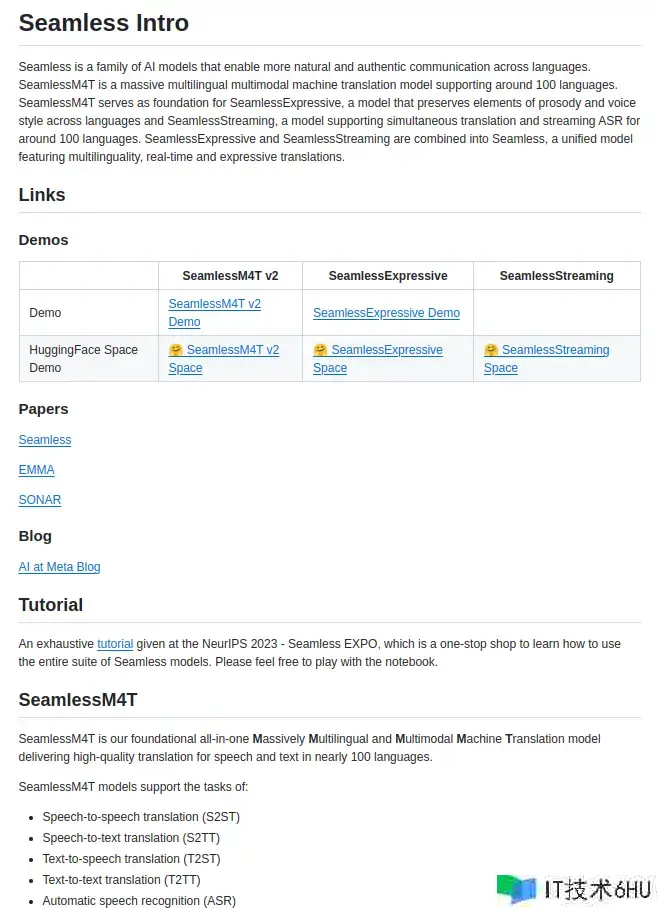Open the SeamlessExpressive Demo link
Screen dimensions: 658x908
tap(386, 313)
